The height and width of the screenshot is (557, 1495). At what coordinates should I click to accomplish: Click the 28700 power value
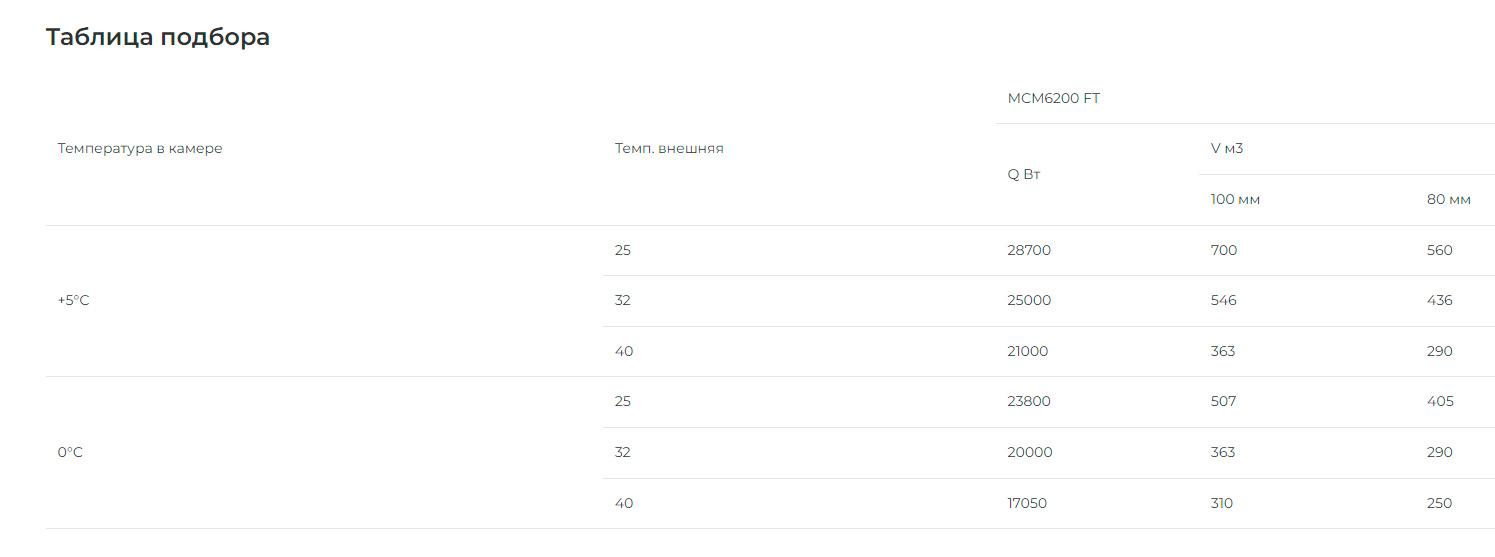(x=1029, y=251)
